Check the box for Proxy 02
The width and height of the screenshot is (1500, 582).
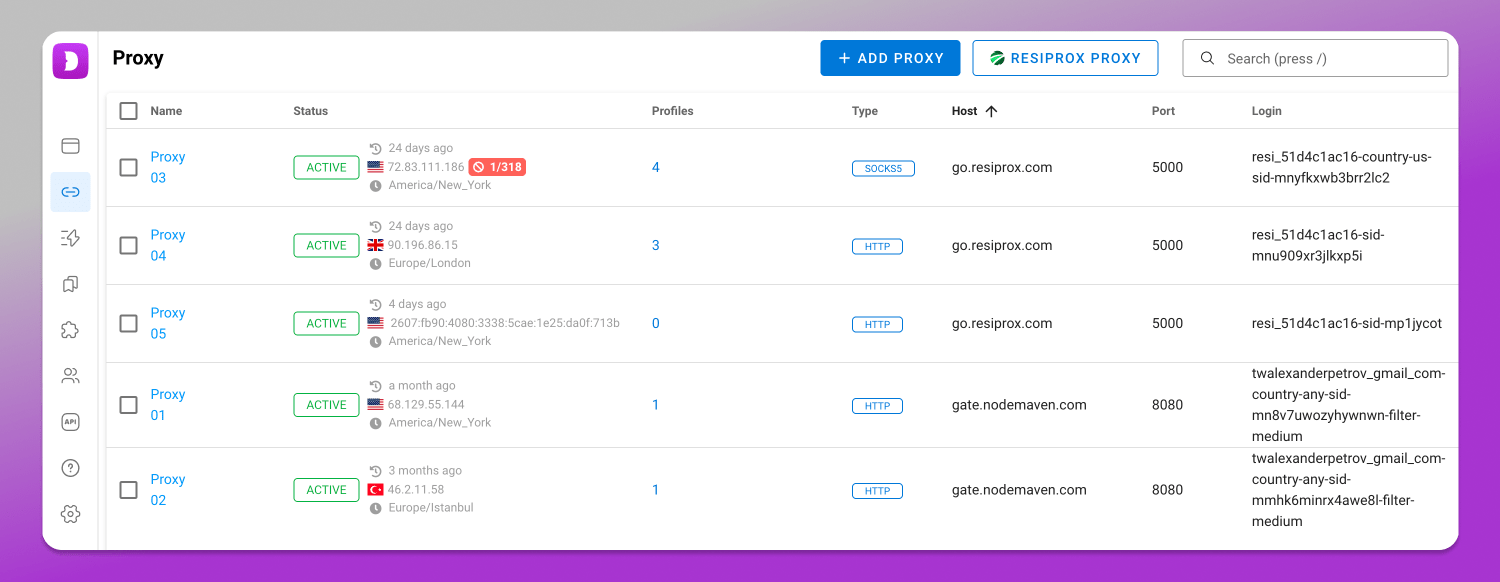[x=128, y=490]
